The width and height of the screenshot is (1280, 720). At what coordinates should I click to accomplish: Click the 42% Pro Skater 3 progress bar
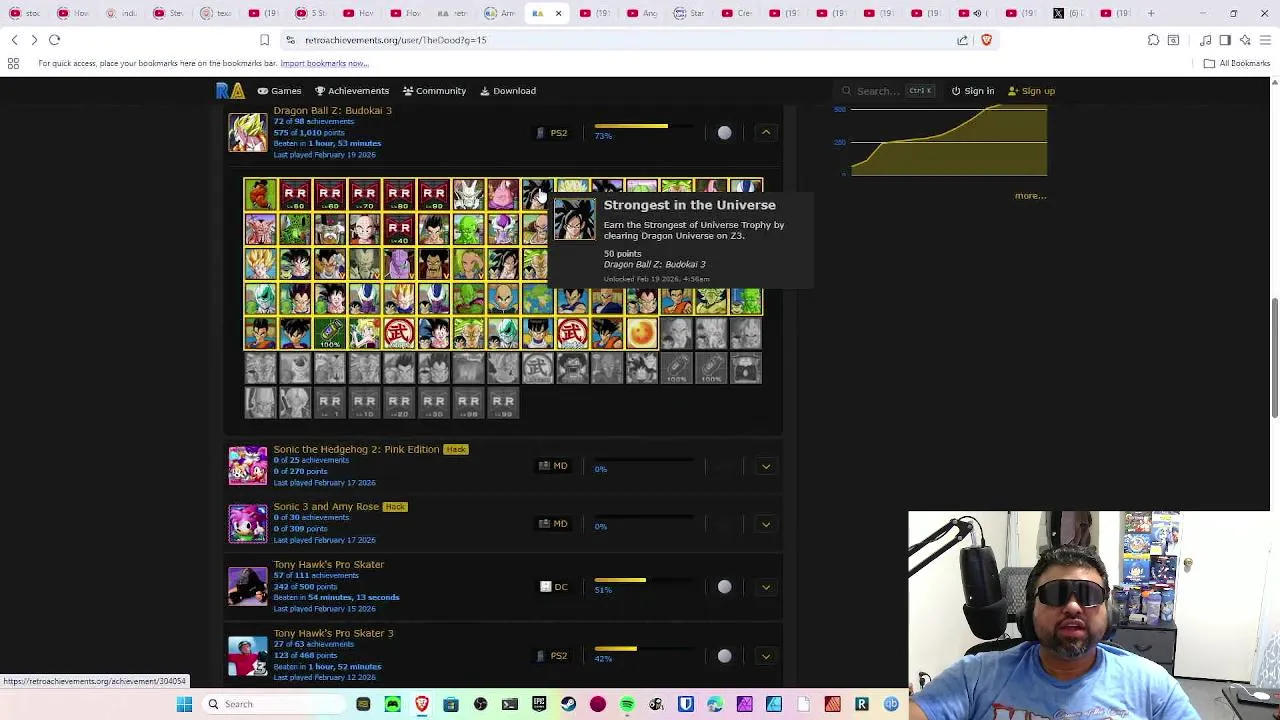tap(644, 649)
